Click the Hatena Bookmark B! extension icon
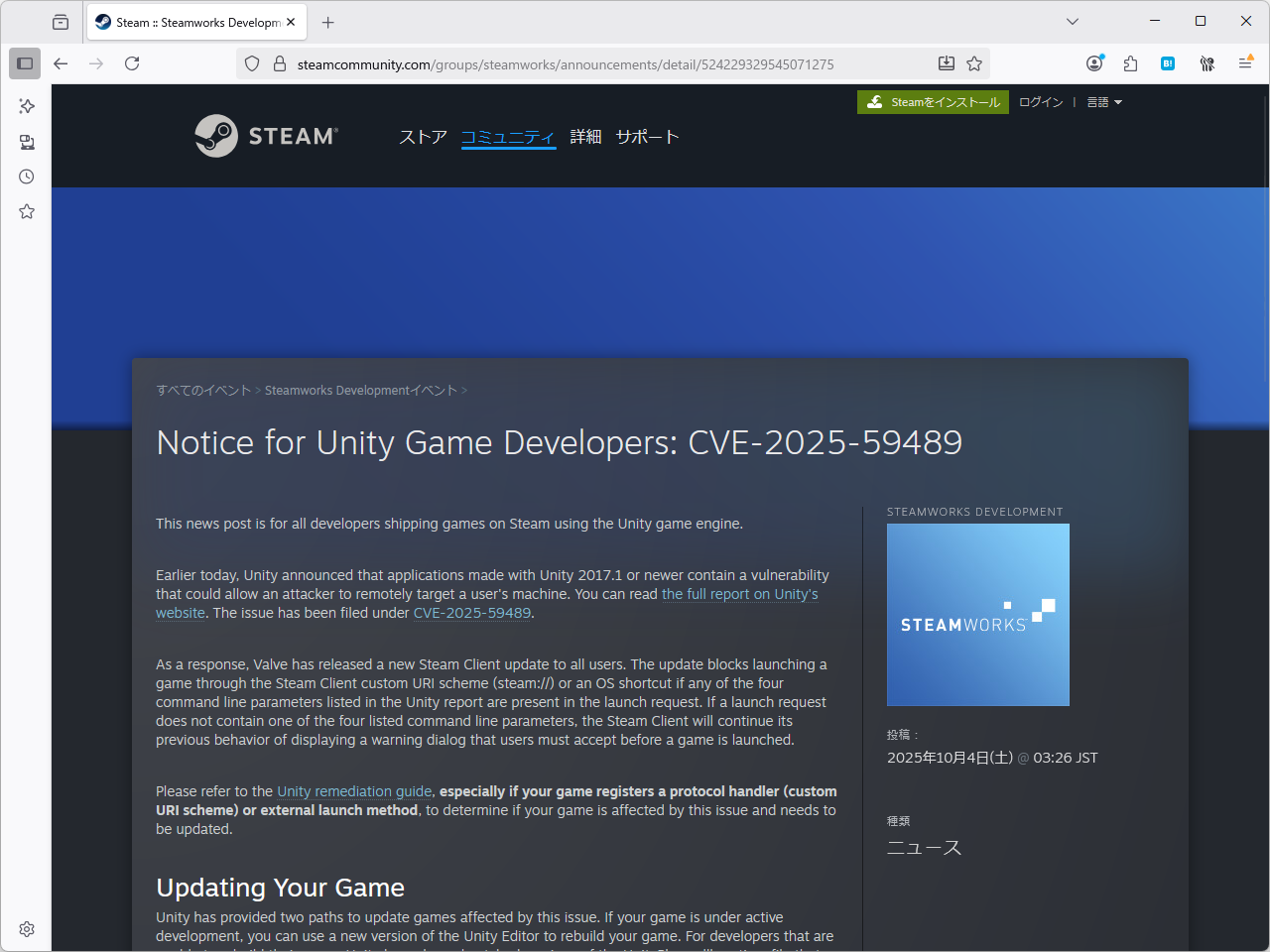This screenshot has height=952, width=1270. [x=1168, y=62]
